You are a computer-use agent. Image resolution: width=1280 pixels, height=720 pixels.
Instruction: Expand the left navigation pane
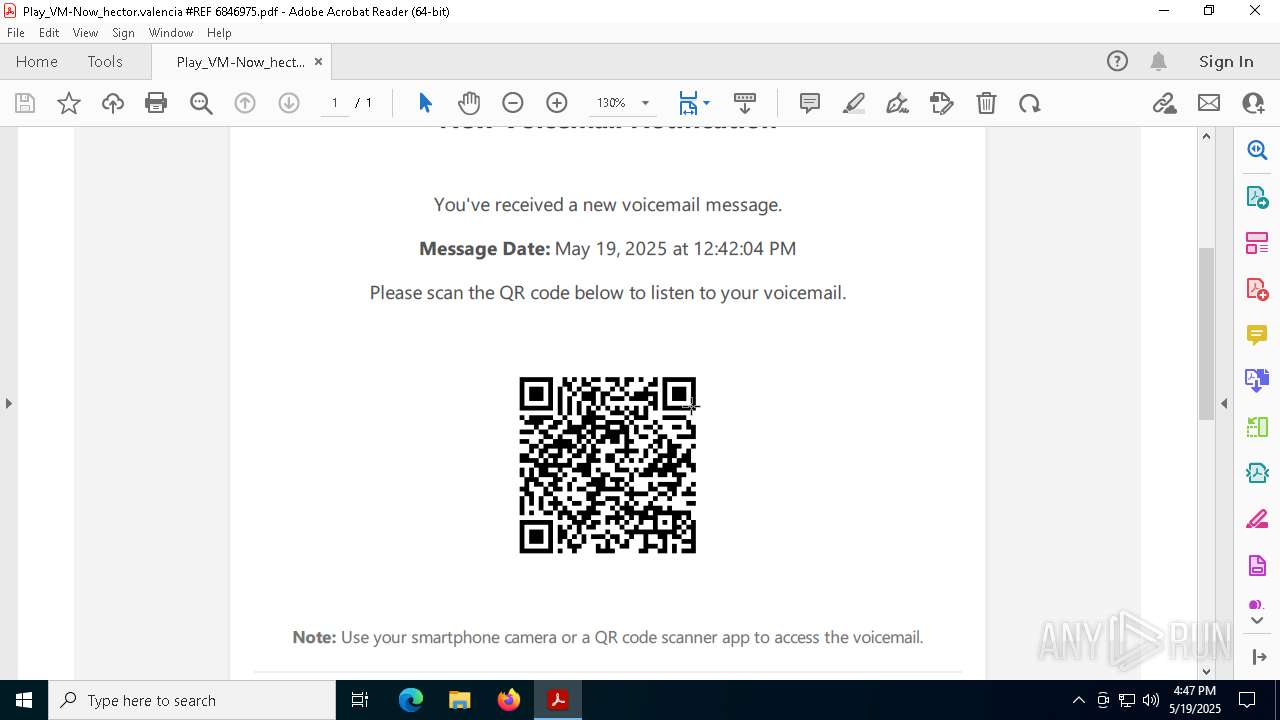(9, 403)
